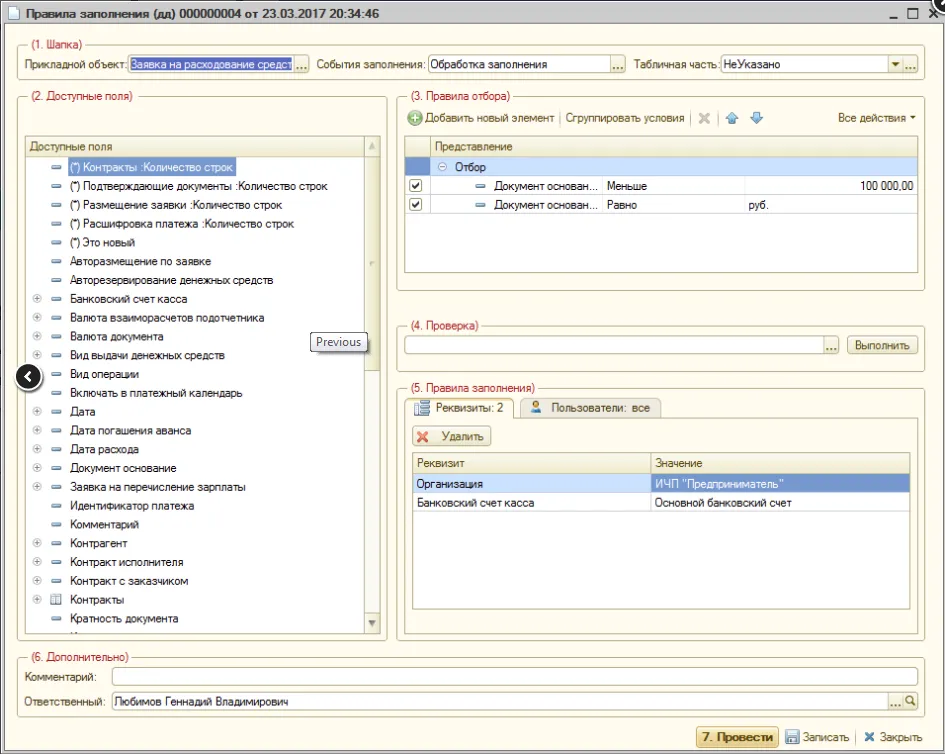Expand the Банковский счет касса tree node
Image resolution: width=945 pixels, height=754 pixels.
pyautogui.click(x=37, y=299)
